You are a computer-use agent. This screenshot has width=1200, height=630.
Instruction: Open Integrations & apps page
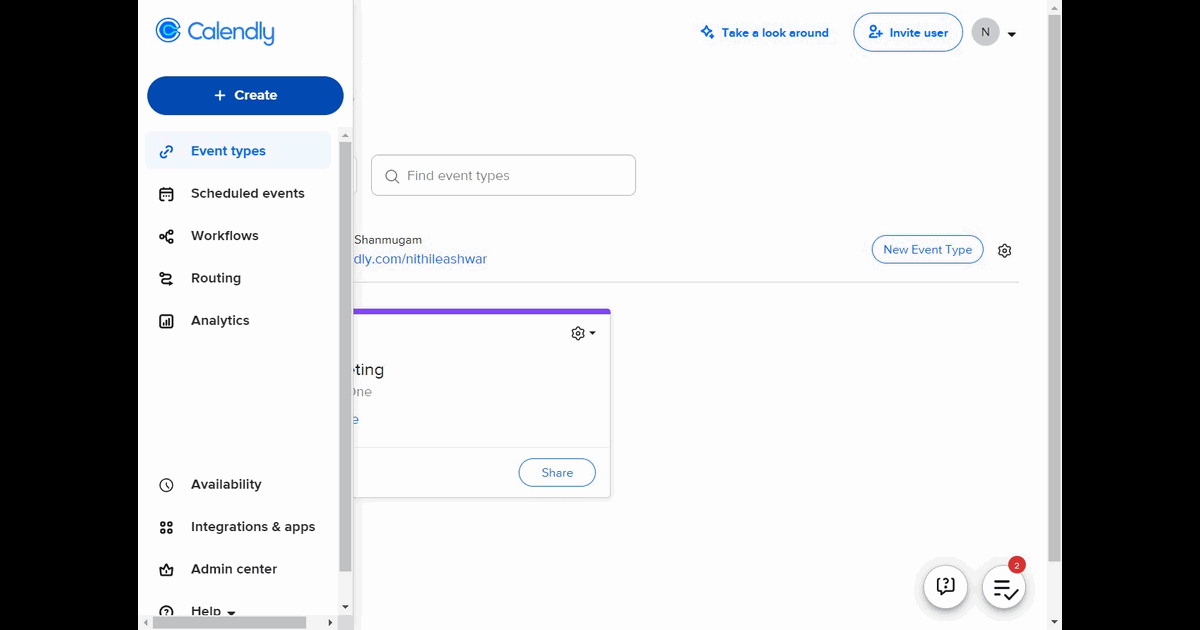[x=238, y=527]
